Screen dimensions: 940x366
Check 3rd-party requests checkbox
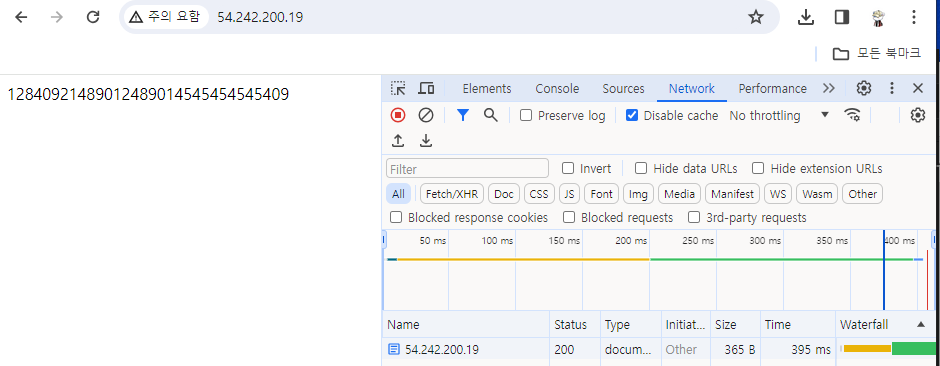(694, 217)
